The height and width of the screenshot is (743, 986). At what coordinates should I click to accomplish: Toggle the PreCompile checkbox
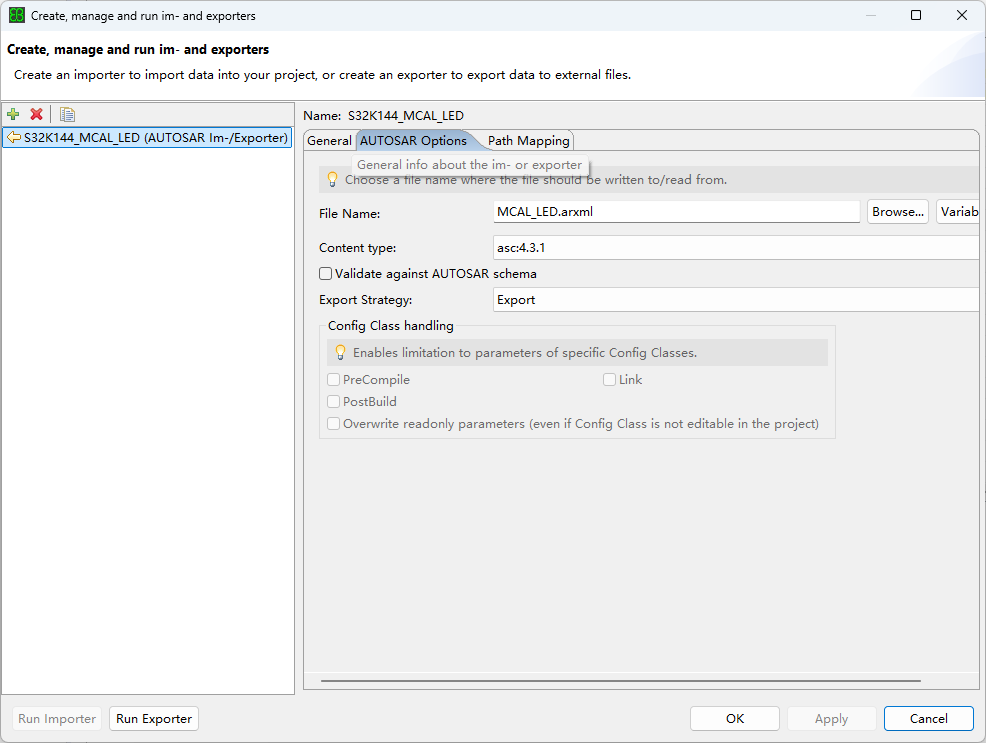334,380
